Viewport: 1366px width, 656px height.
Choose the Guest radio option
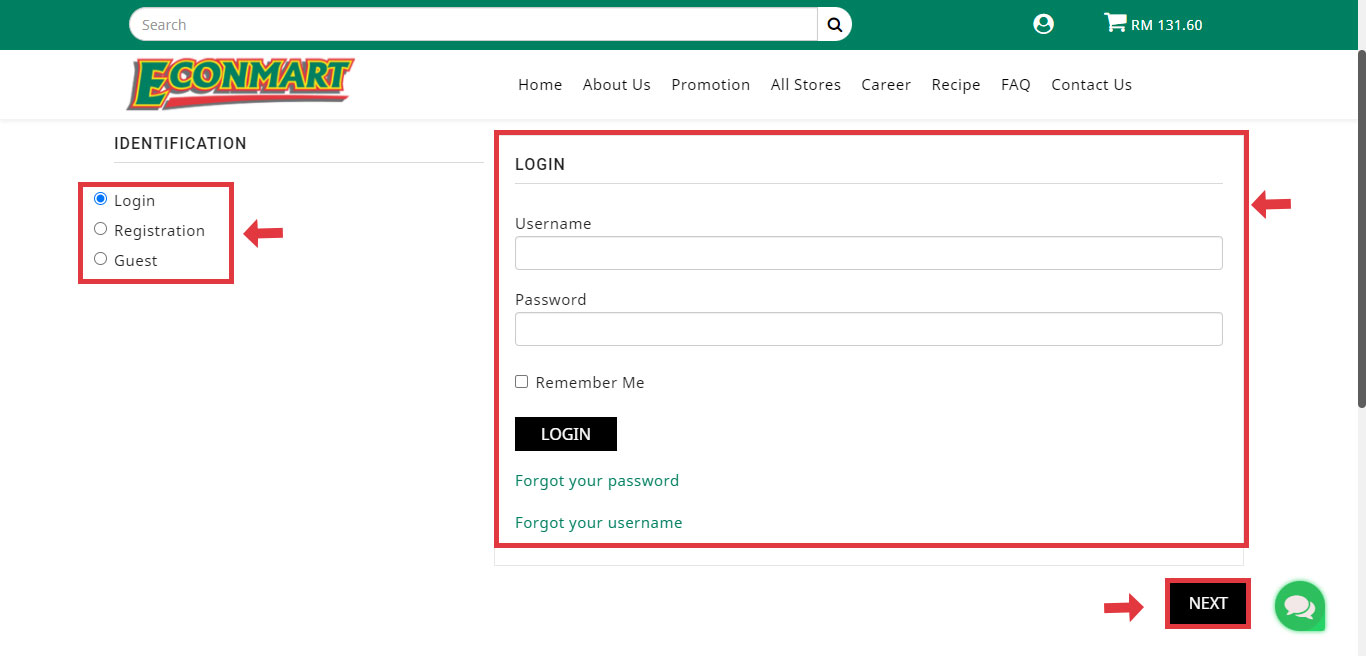100,259
